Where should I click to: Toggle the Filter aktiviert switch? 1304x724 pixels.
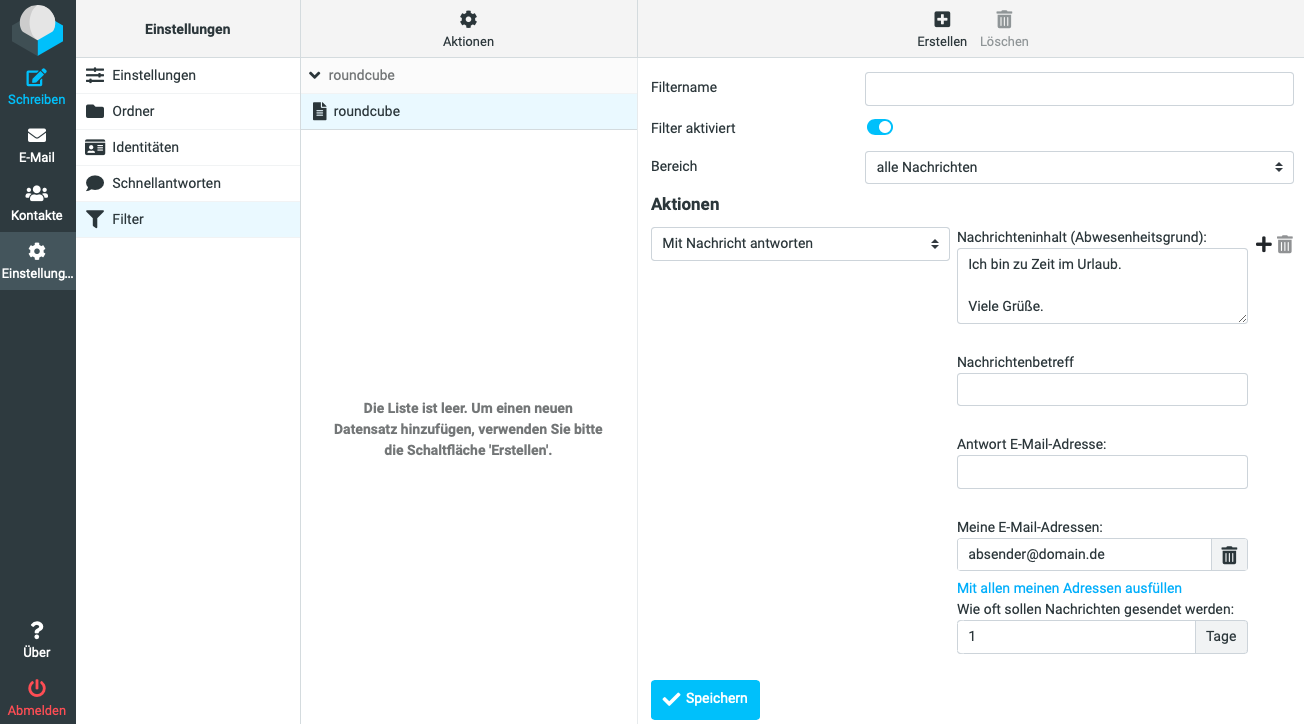point(879,127)
